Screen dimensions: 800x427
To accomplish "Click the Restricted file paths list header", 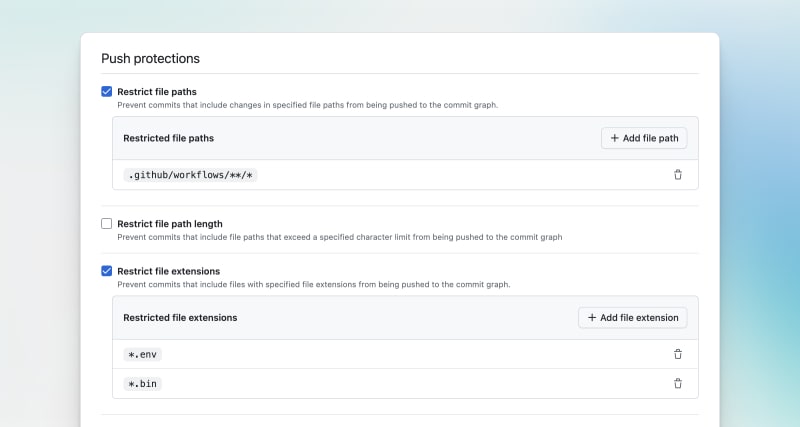I will click(168, 138).
